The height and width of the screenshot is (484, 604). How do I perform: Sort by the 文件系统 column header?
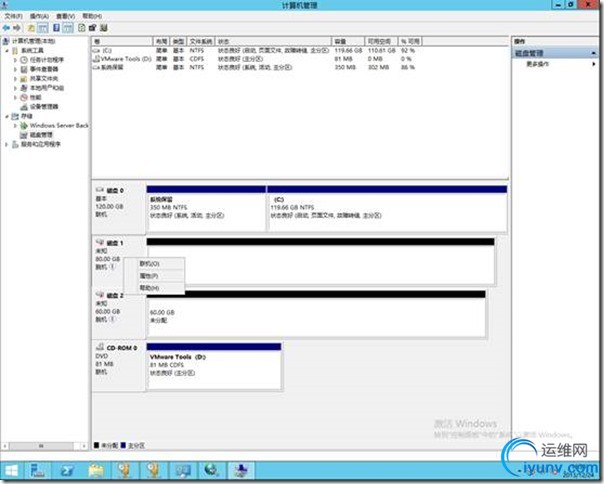(x=200, y=41)
